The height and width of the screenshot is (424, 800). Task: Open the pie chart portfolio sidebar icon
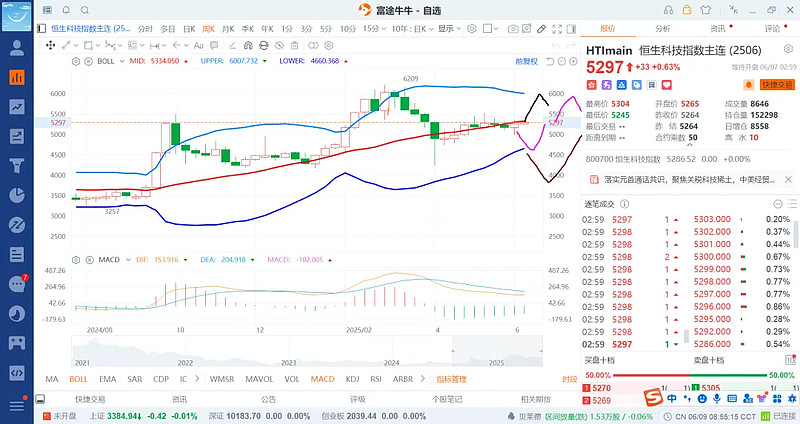pos(17,195)
